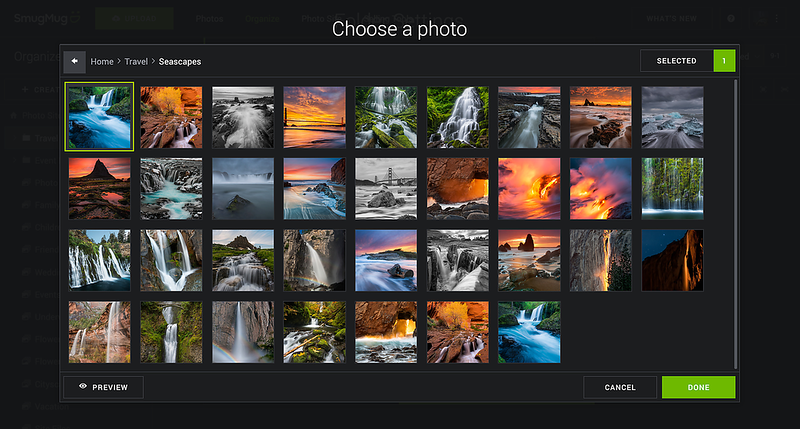Image resolution: width=800 pixels, height=429 pixels.
Task: Select the rocky channel stream at dusk
Action: (529, 117)
